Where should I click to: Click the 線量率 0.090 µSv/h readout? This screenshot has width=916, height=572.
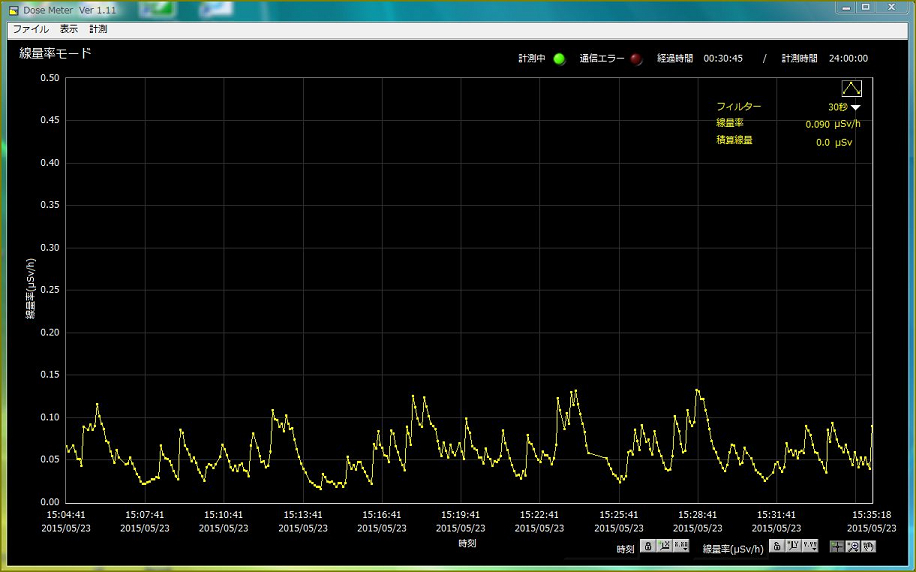tap(832, 124)
